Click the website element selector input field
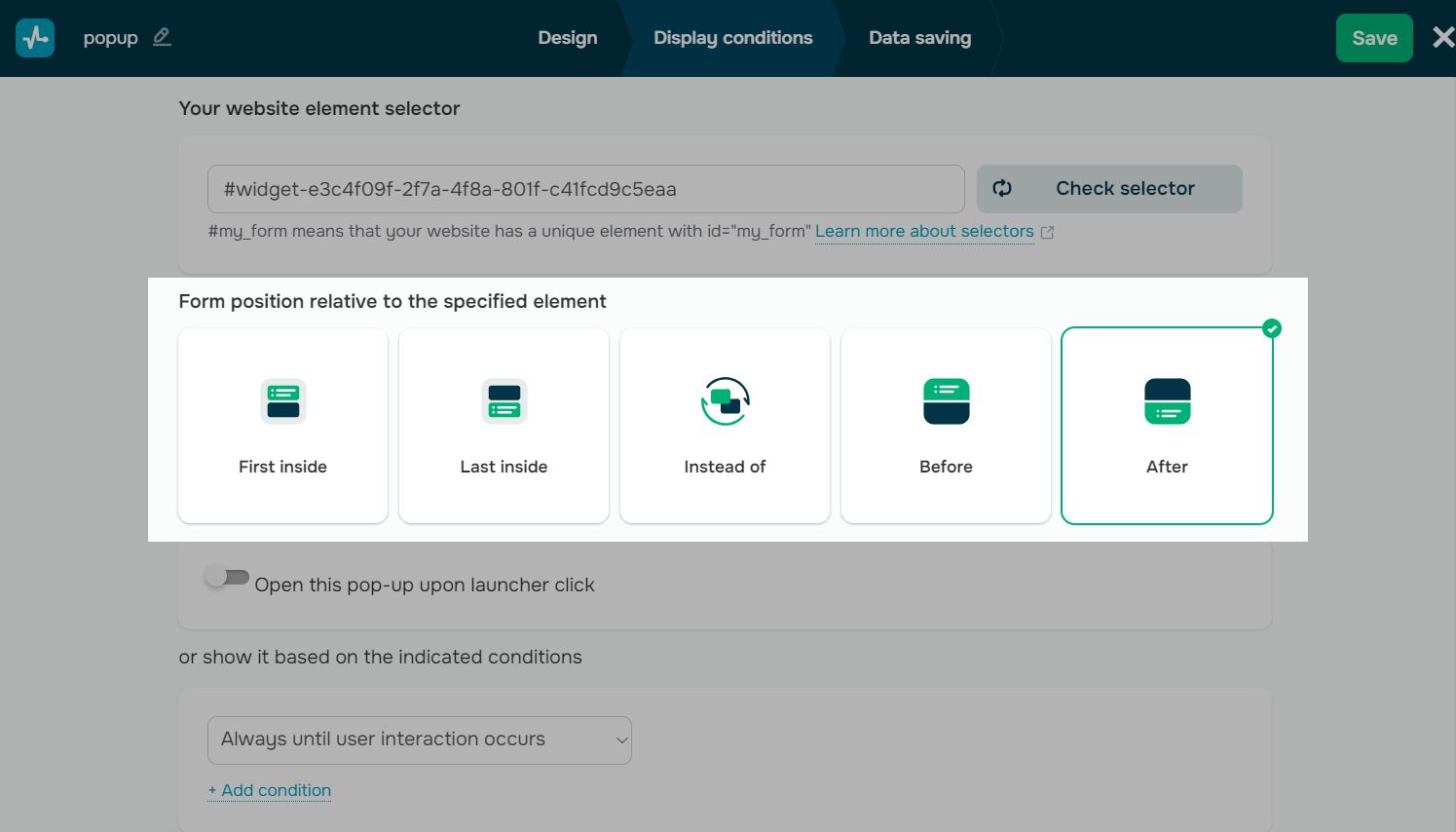 [x=585, y=189]
